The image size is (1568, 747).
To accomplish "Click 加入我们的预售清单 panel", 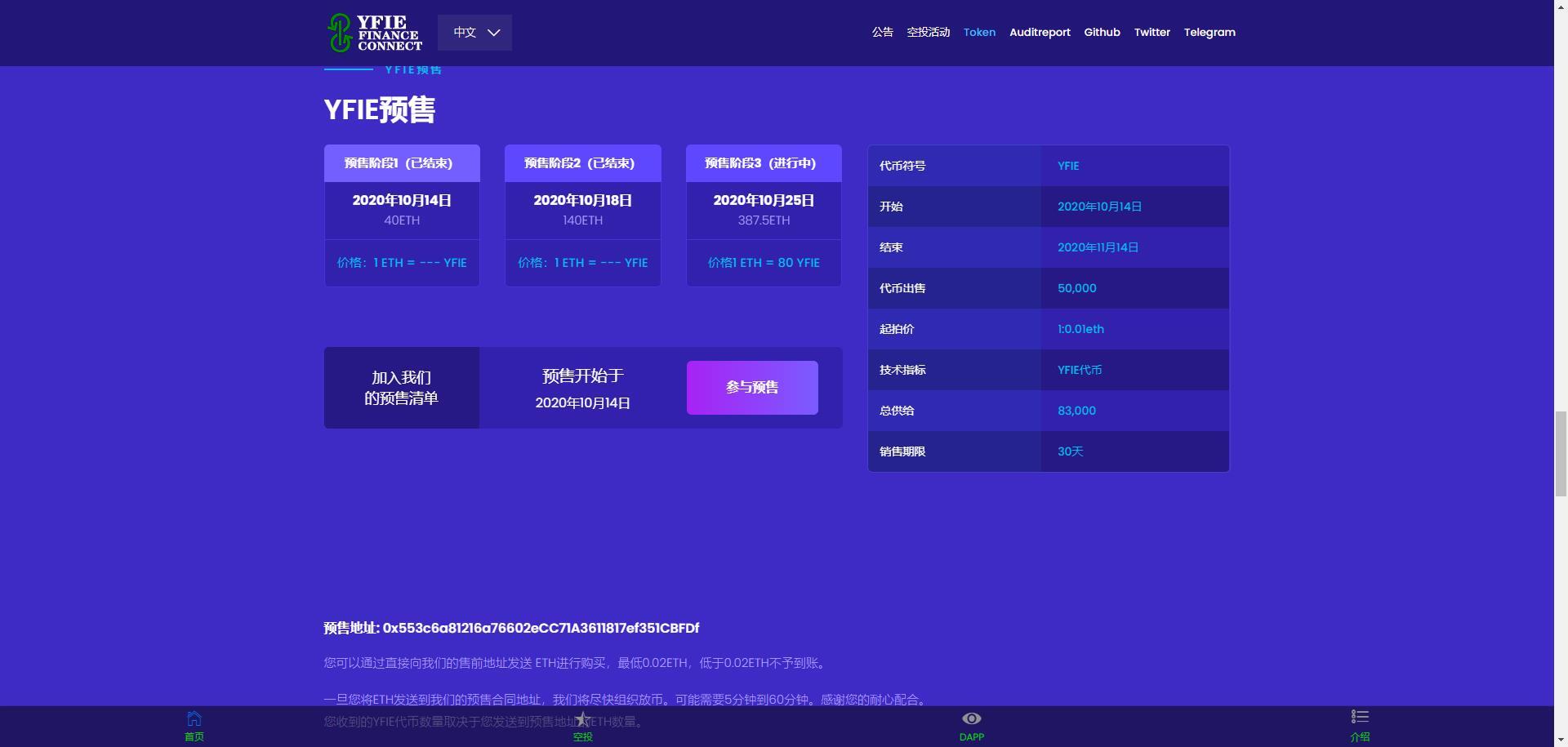I will coord(401,387).
